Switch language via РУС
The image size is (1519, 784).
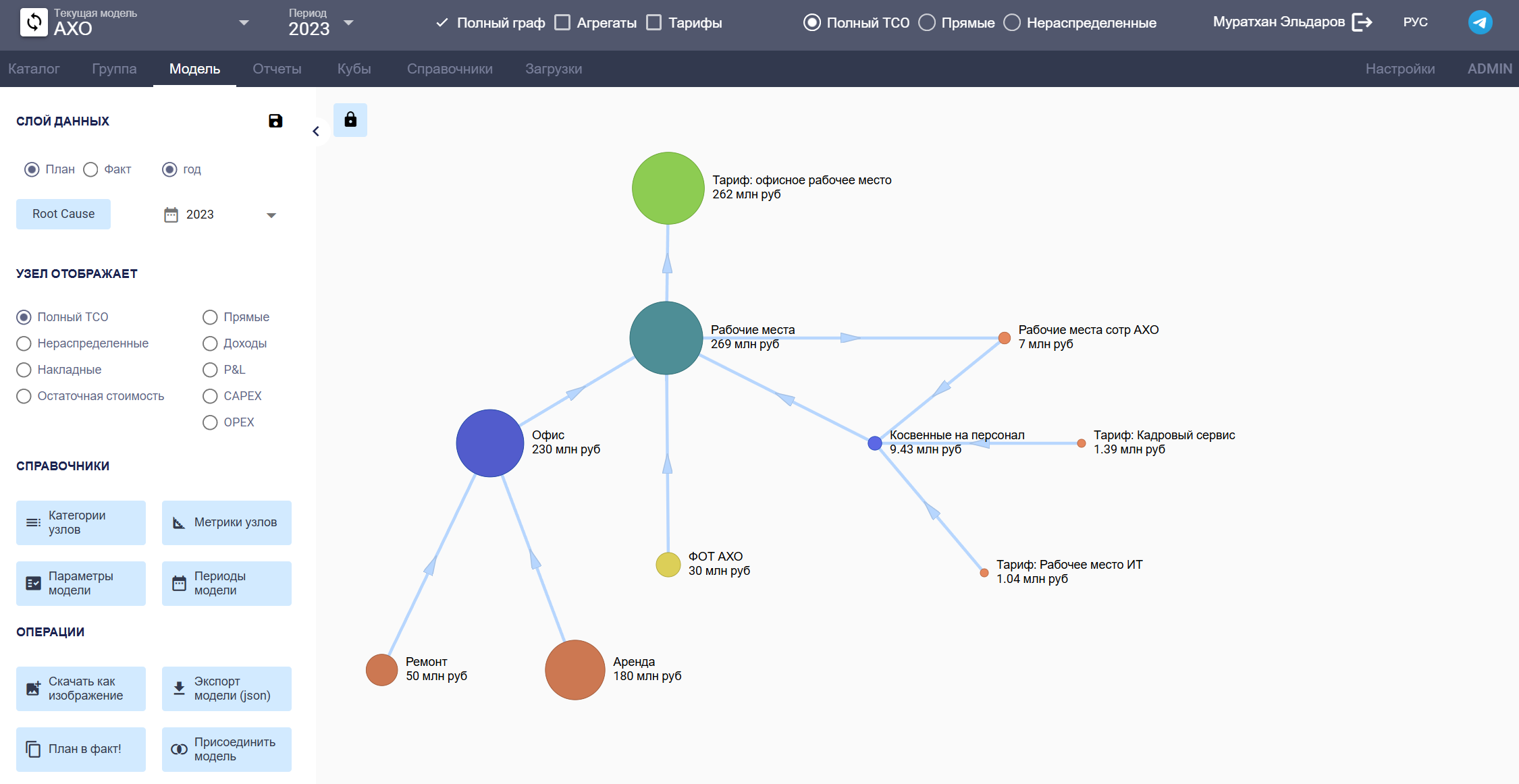1415,22
